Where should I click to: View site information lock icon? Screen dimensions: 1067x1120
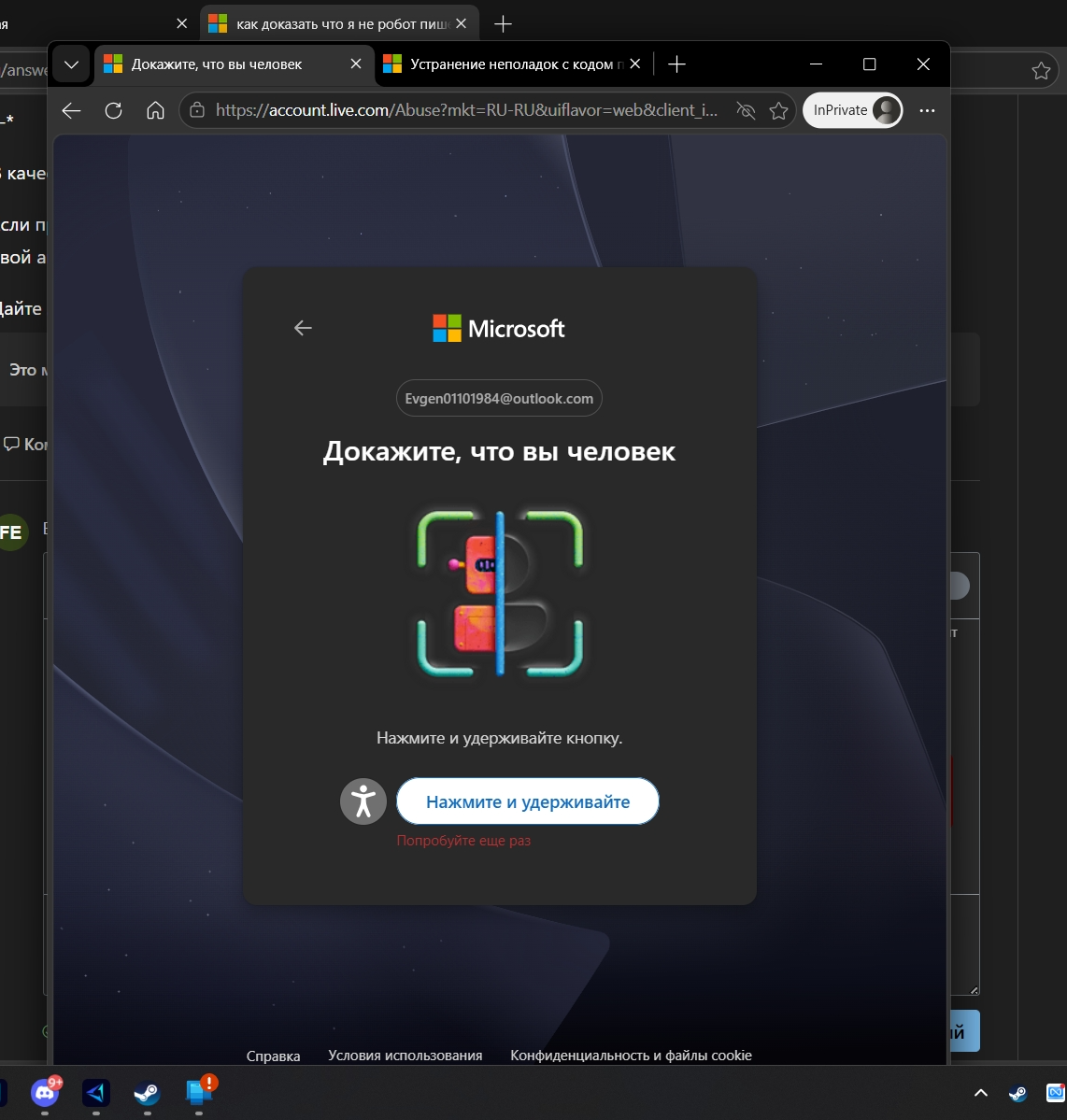tap(196, 110)
